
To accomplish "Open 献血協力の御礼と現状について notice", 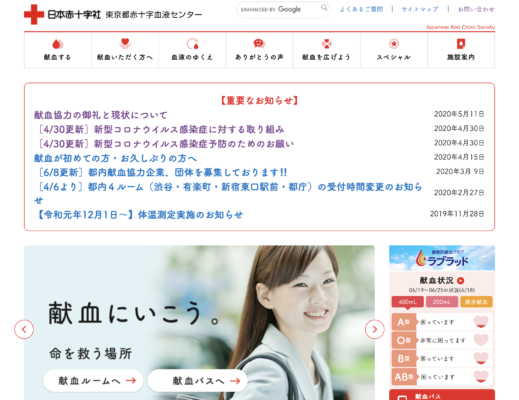I will coord(101,115).
